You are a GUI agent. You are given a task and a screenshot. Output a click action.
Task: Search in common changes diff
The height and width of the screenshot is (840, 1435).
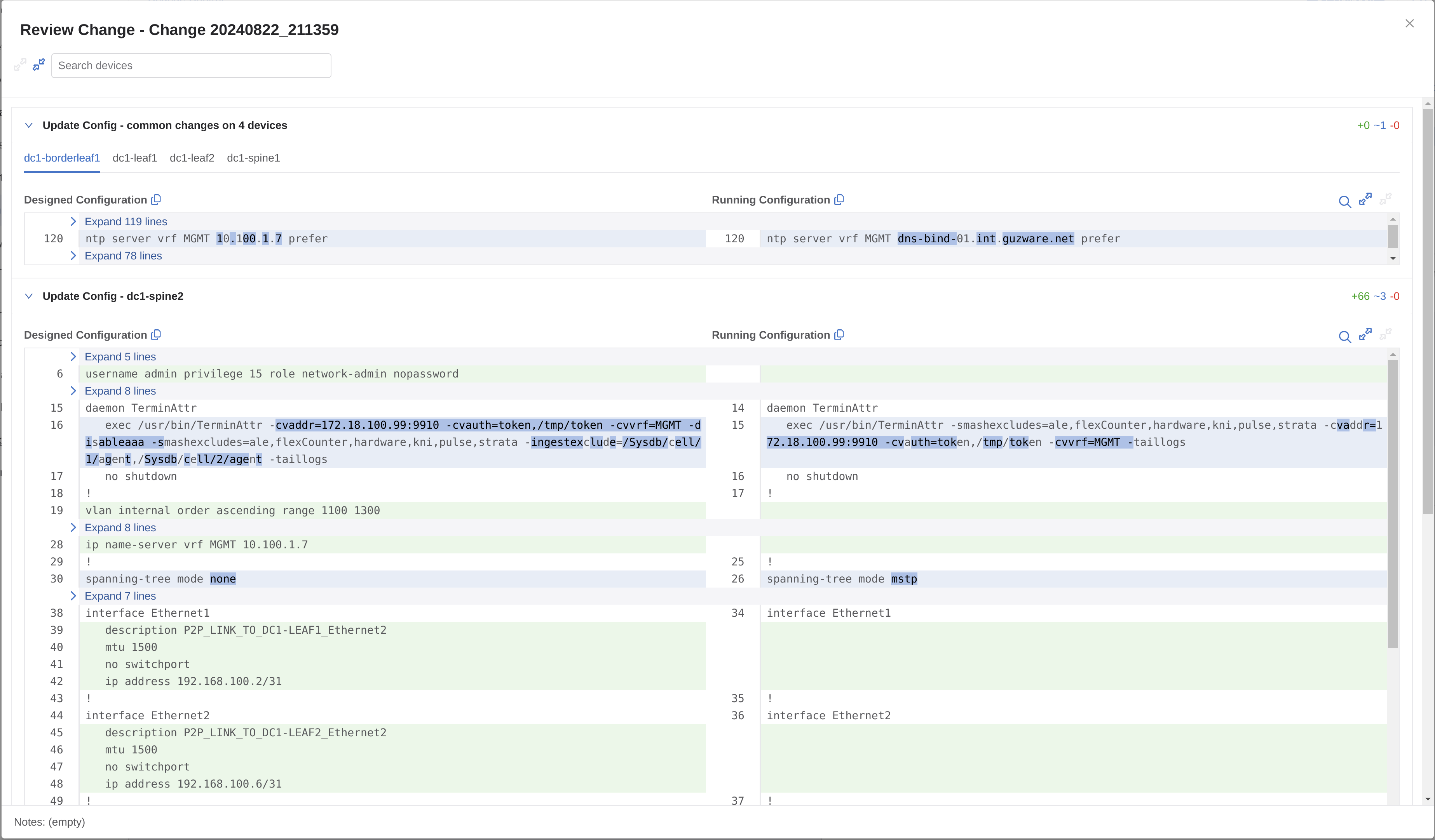click(1344, 202)
